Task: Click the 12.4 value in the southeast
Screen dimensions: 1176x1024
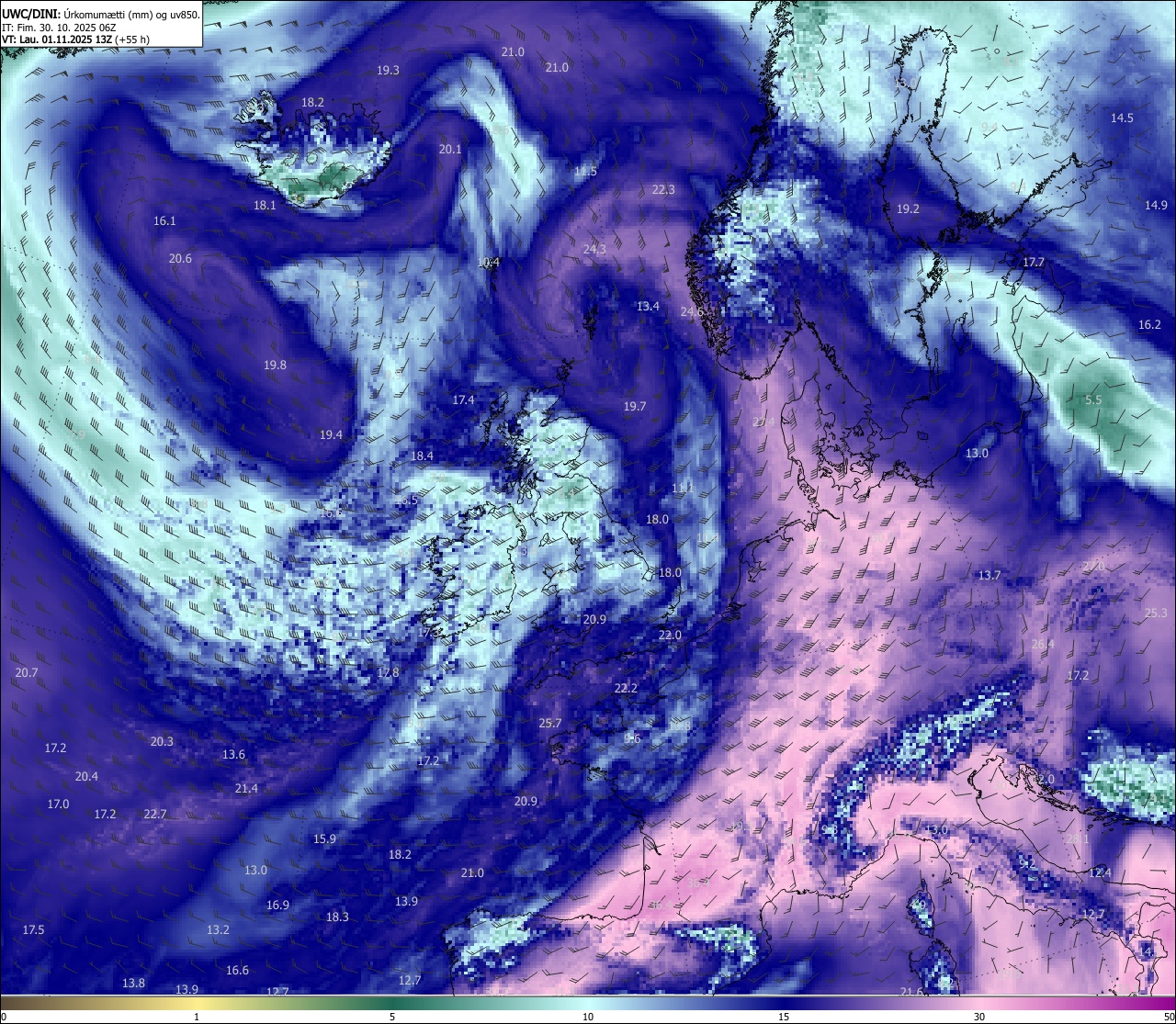Action: click(x=1100, y=873)
